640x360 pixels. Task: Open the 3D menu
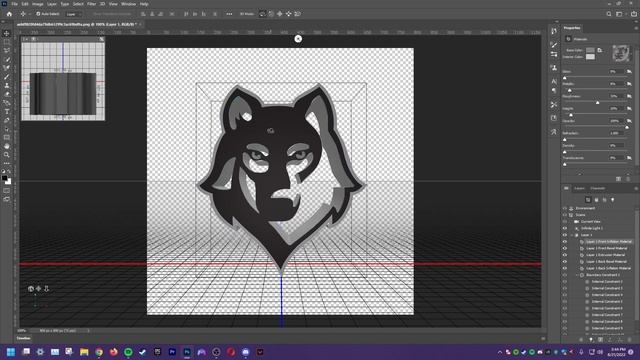(x=102, y=4)
